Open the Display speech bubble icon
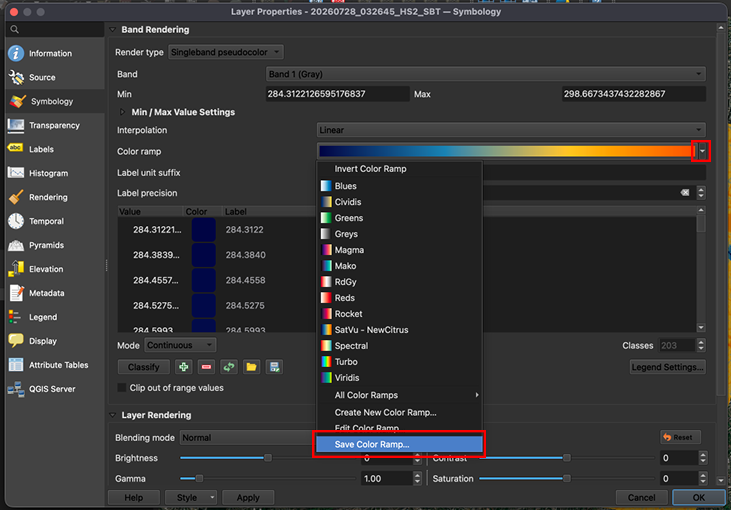732x510 pixels. 16,340
